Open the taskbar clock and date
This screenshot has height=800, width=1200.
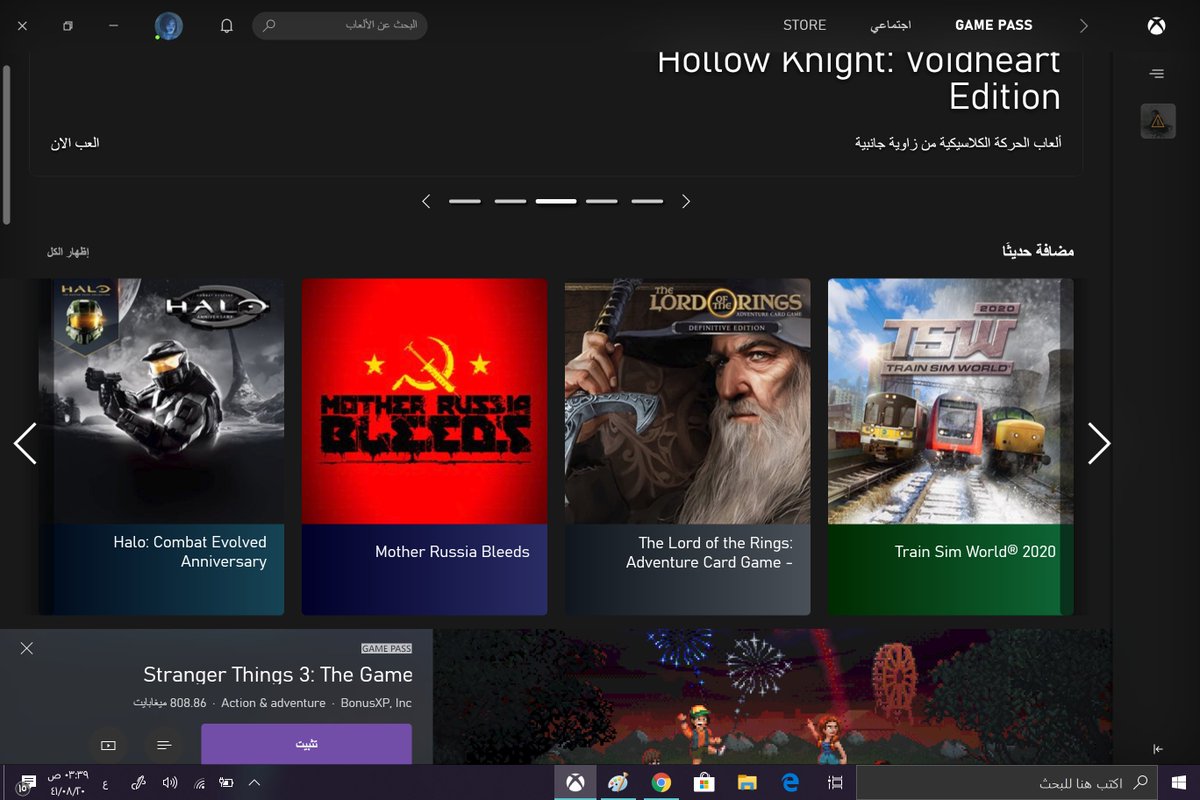(x=67, y=783)
